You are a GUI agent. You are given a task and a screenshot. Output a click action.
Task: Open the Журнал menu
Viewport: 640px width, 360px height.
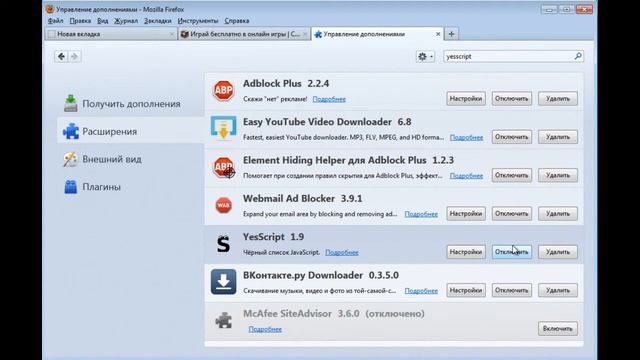click(x=126, y=21)
